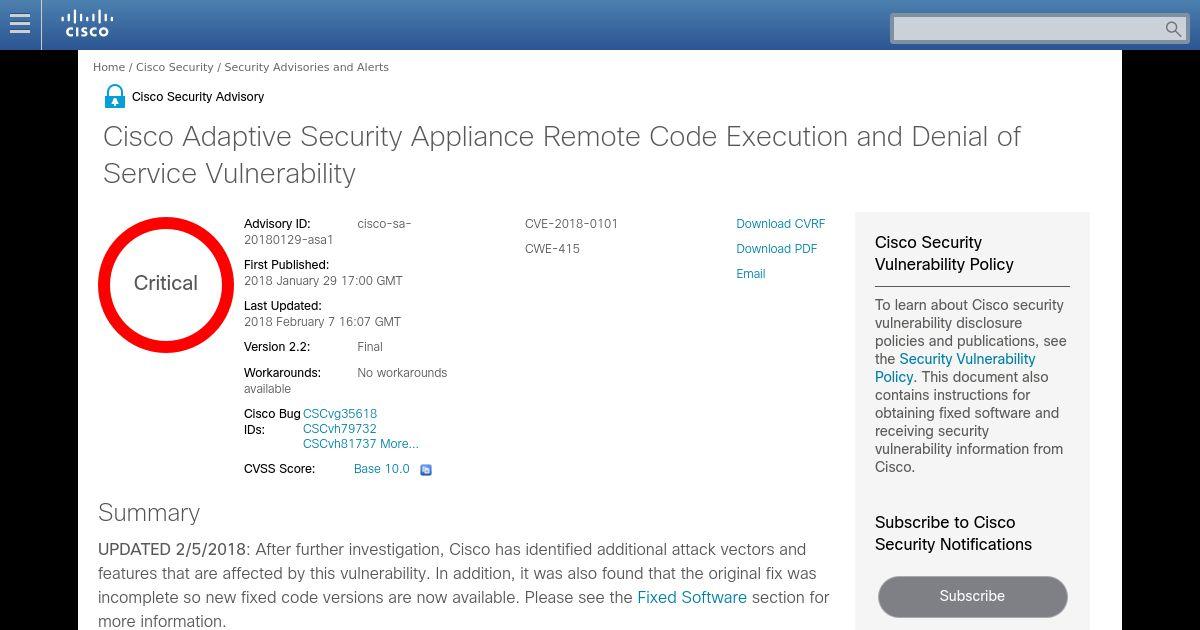Open bug ID CSCvh81737
This screenshot has height=630, width=1200.
point(340,444)
